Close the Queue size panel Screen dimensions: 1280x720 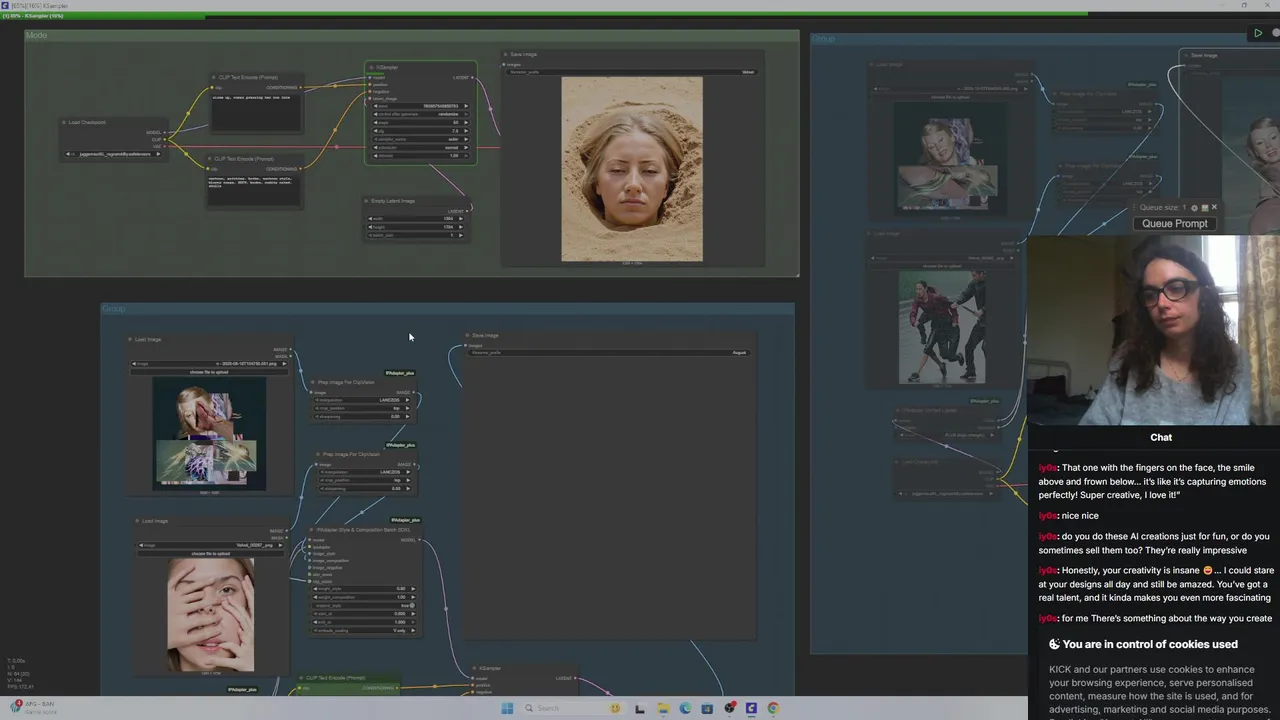click(x=1214, y=207)
